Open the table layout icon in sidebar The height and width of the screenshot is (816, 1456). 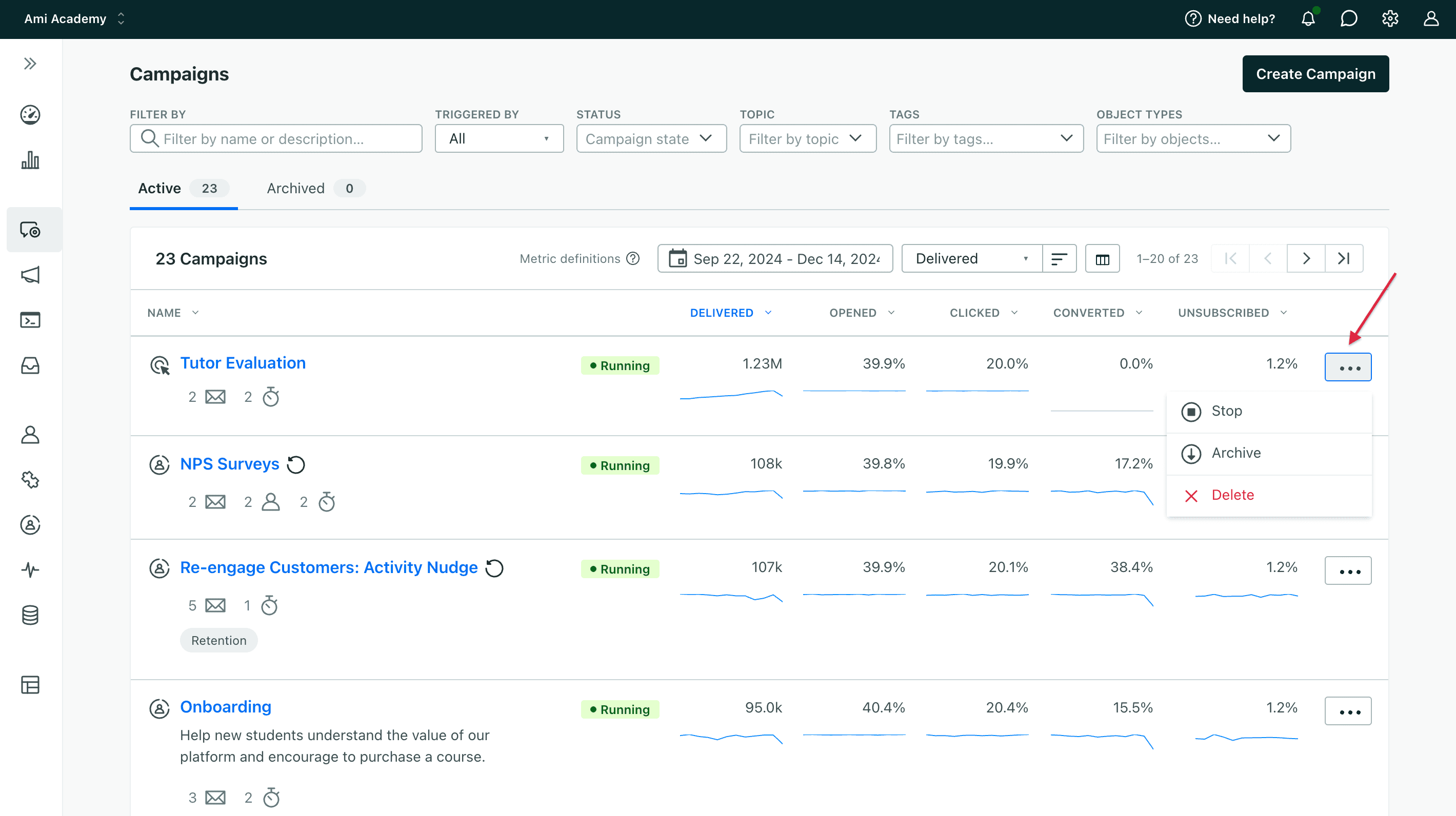[31, 685]
